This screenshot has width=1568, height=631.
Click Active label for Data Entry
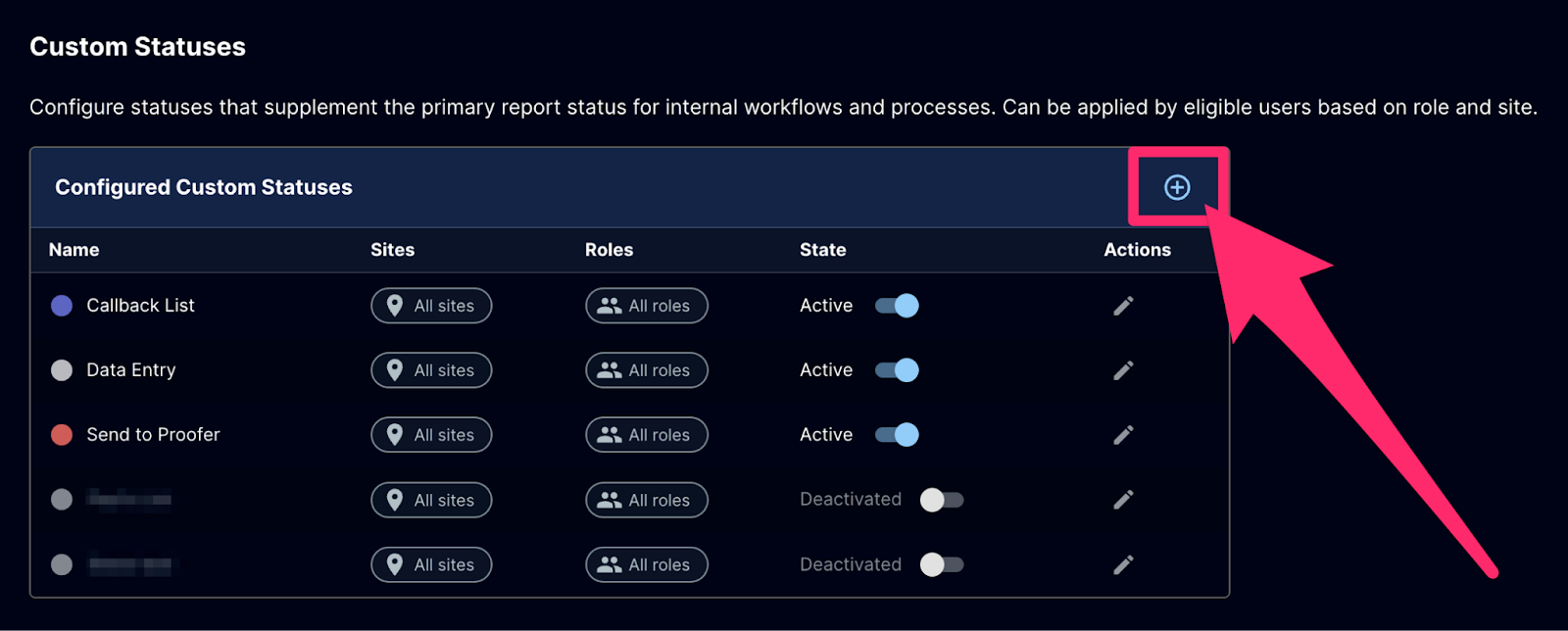[x=826, y=370]
